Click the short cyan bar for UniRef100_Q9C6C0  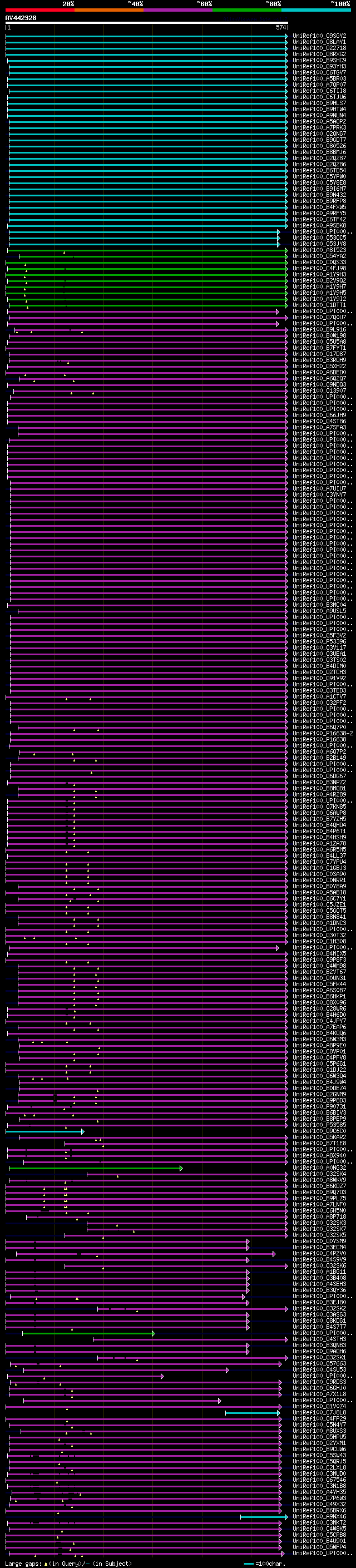[x=44, y=1131]
